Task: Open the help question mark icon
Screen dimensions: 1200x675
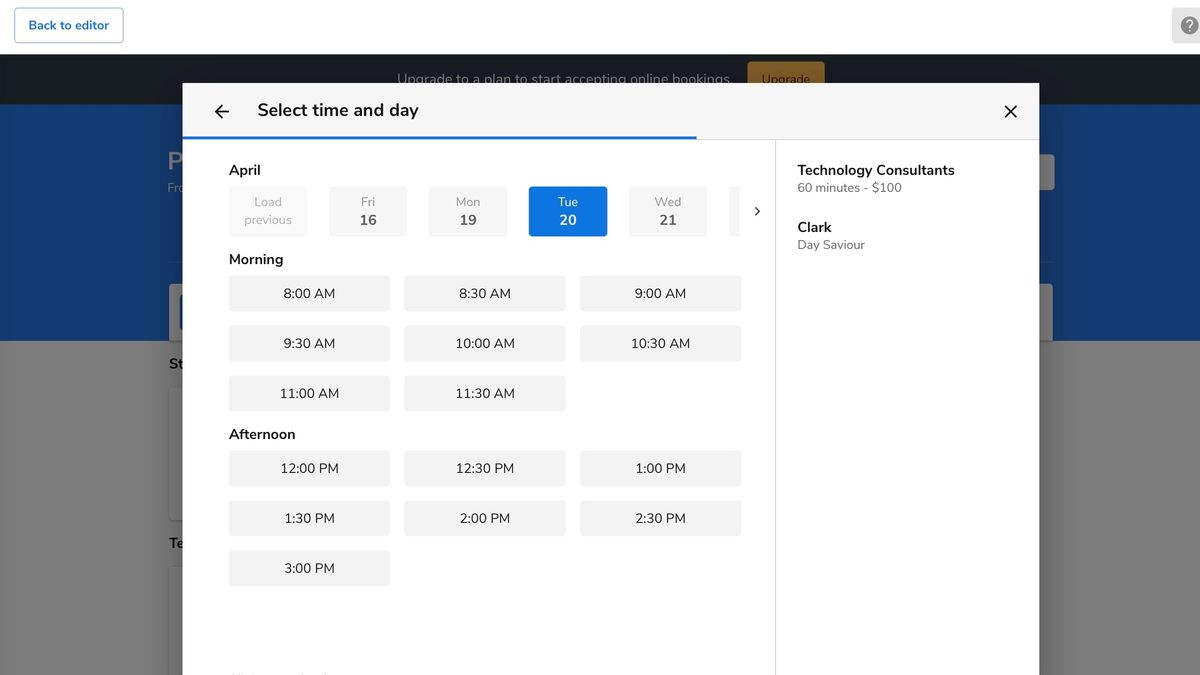Action: pyautogui.click(x=1188, y=26)
